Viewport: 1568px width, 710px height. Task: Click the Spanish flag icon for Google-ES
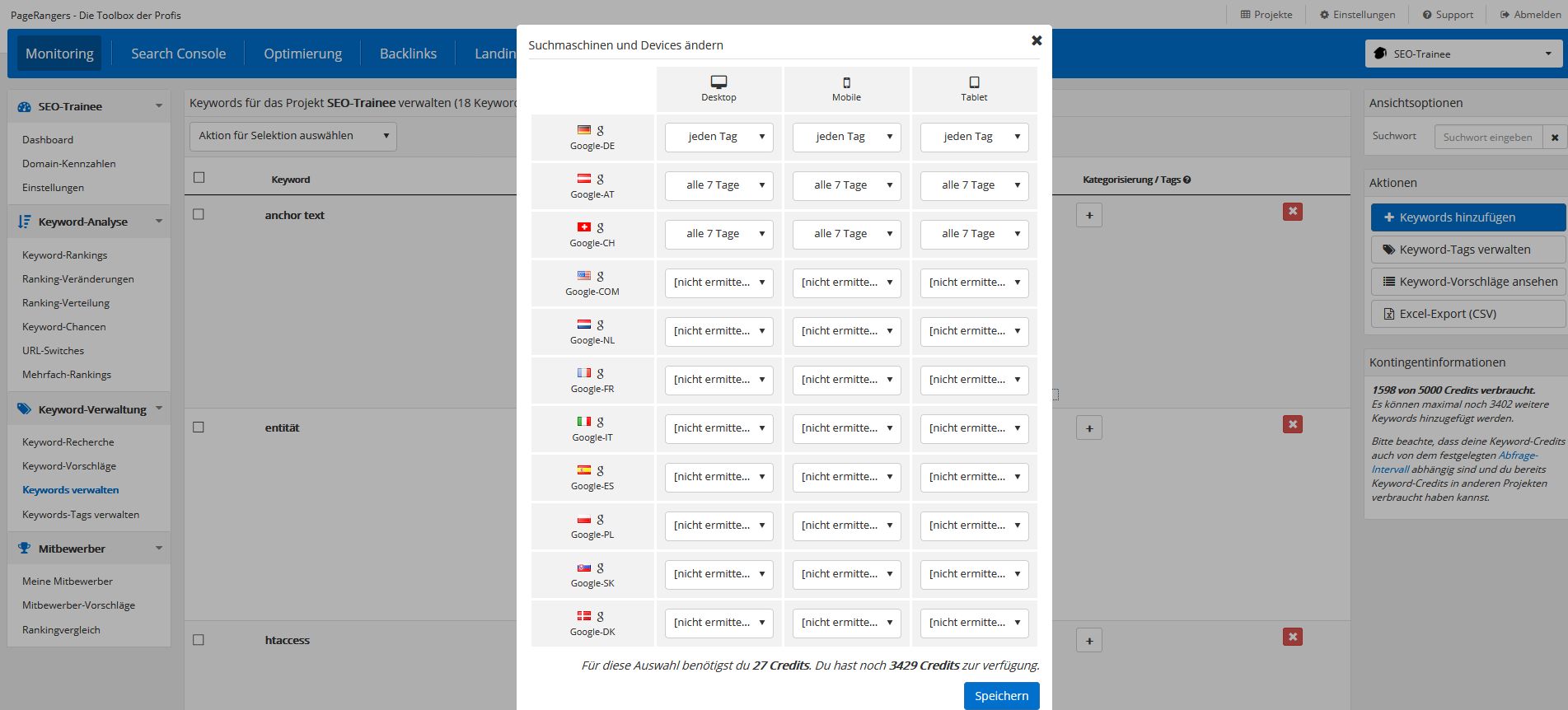point(584,470)
